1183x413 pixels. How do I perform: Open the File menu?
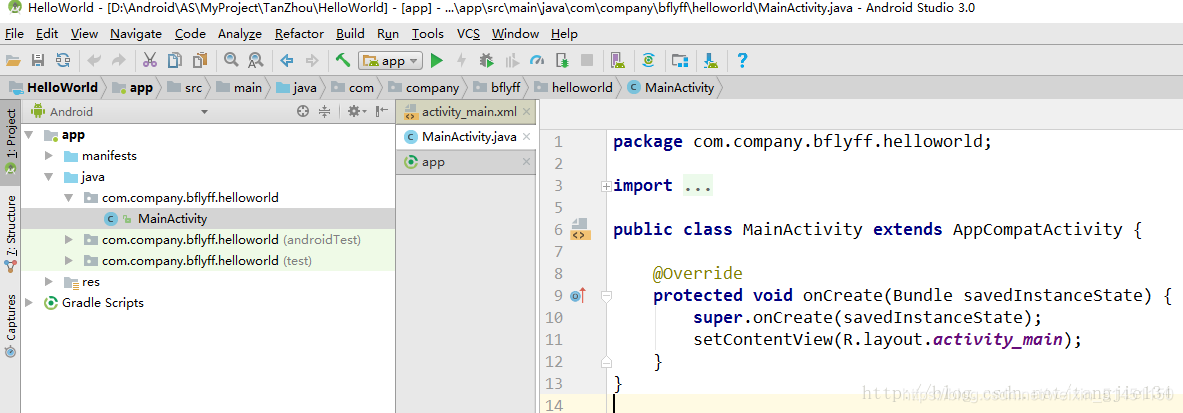click(x=14, y=34)
